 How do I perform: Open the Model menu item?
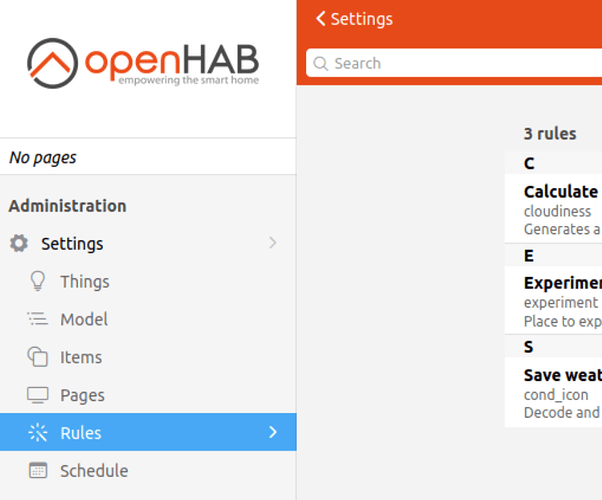84,320
